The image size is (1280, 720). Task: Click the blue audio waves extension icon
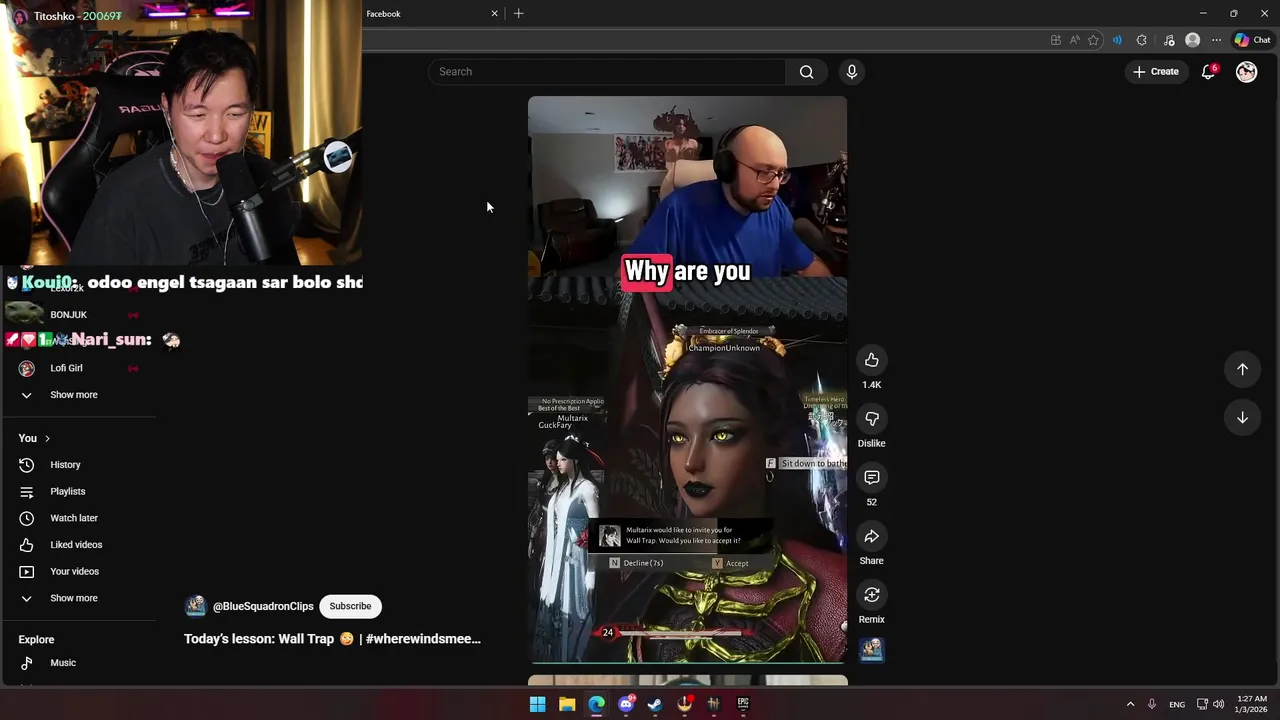click(1117, 40)
